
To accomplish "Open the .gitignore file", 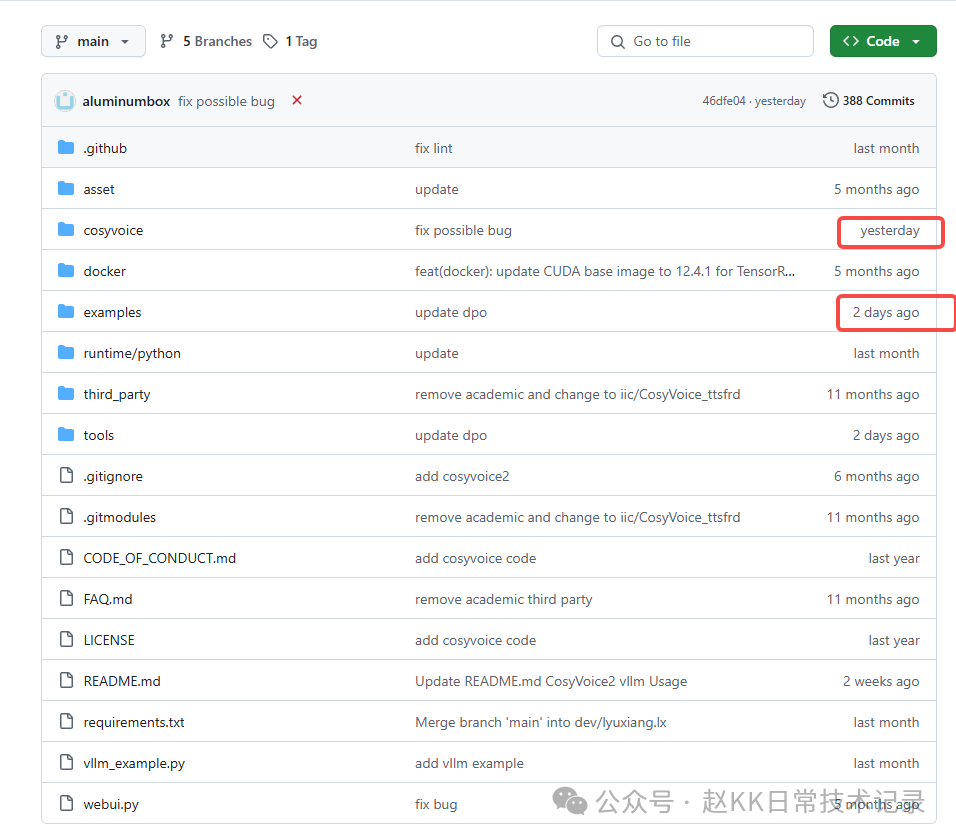I will click(113, 476).
